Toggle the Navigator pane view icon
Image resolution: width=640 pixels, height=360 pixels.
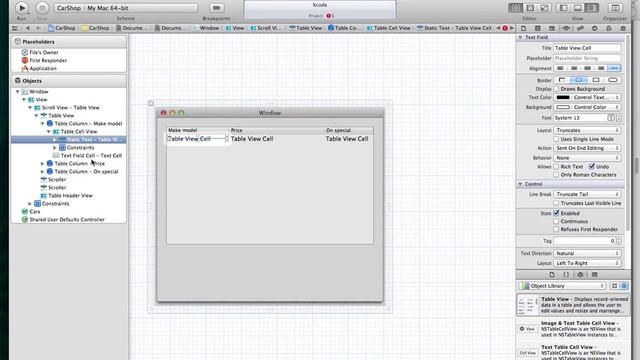click(x=564, y=8)
